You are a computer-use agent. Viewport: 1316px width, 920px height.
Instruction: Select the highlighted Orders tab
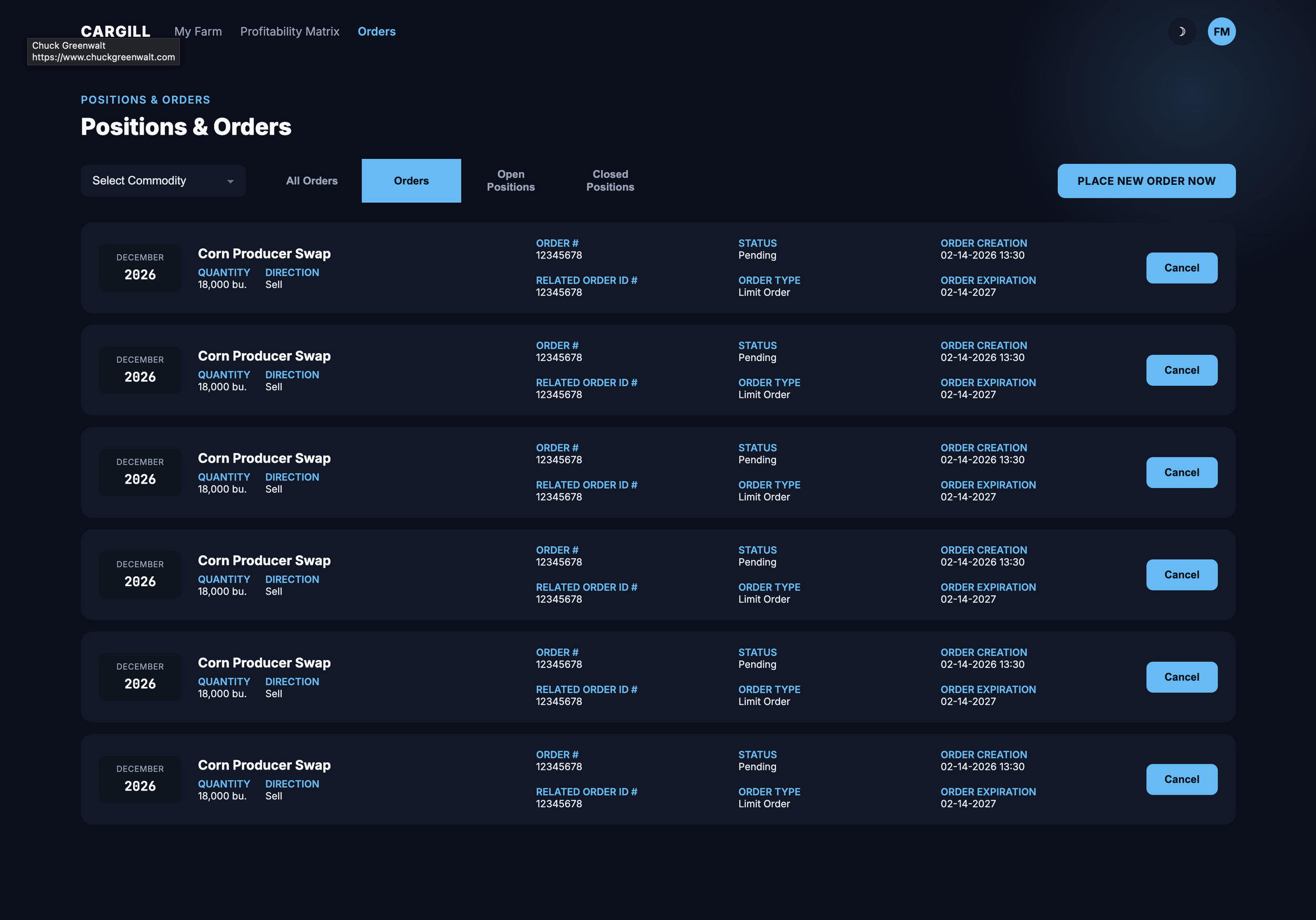pyautogui.click(x=411, y=181)
